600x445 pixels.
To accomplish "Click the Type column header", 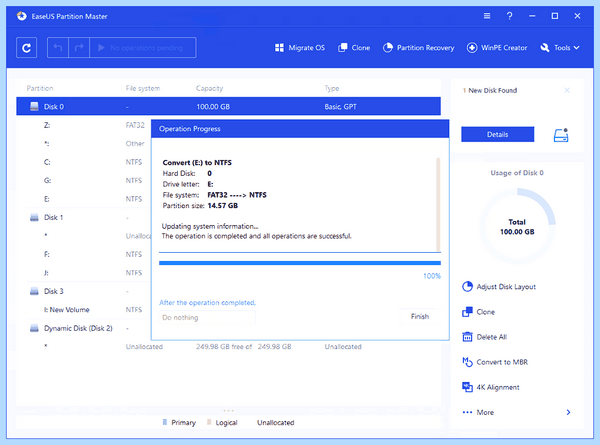I will (x=332, y=88).
